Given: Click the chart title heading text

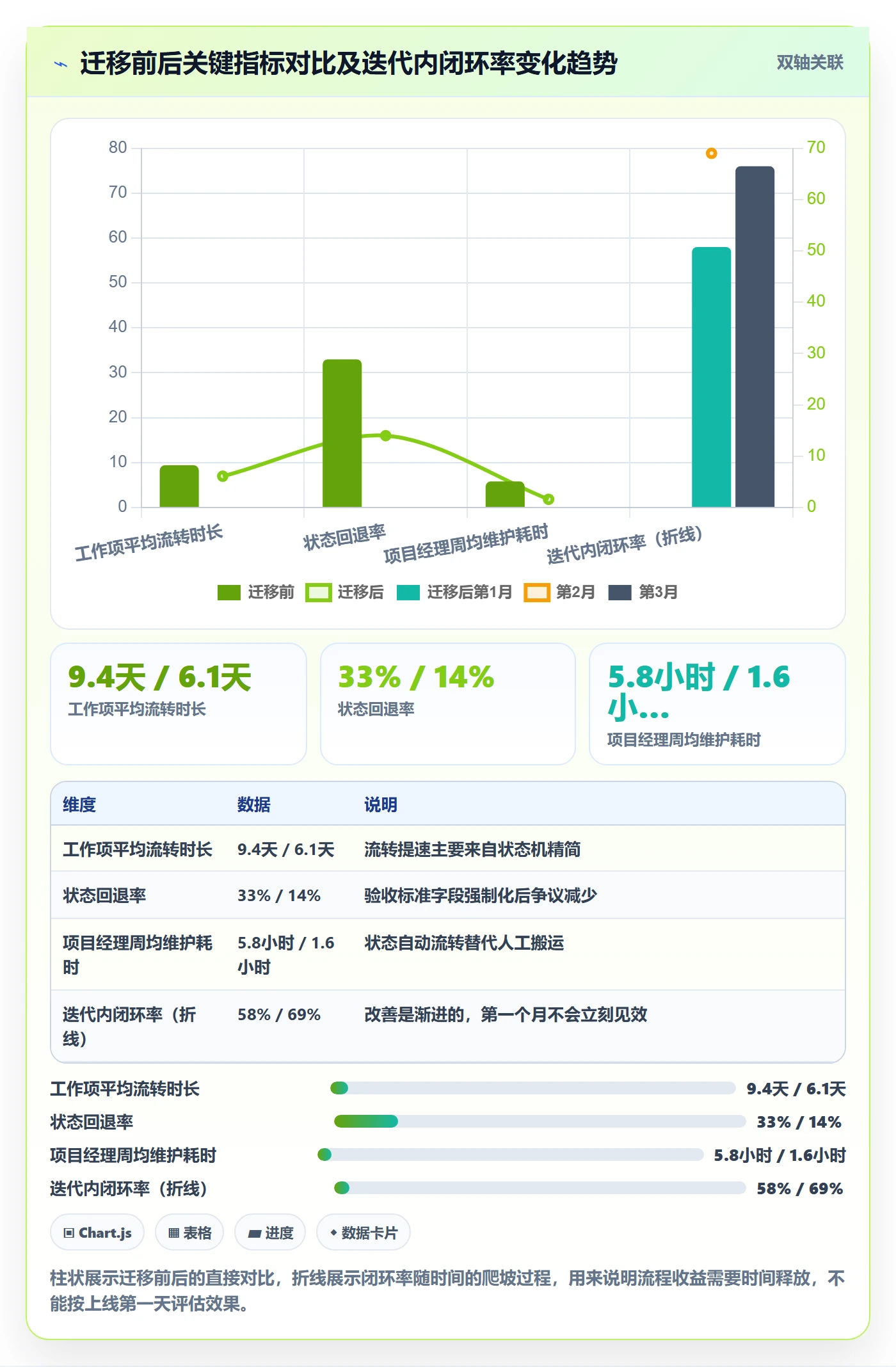Looking at the screenshot, I should click(x=349, y=63).
